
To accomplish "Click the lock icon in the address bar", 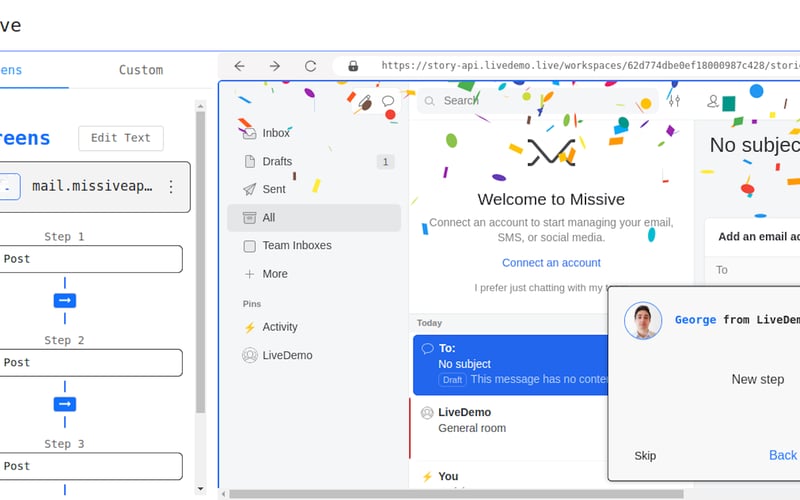I will 353,66.
